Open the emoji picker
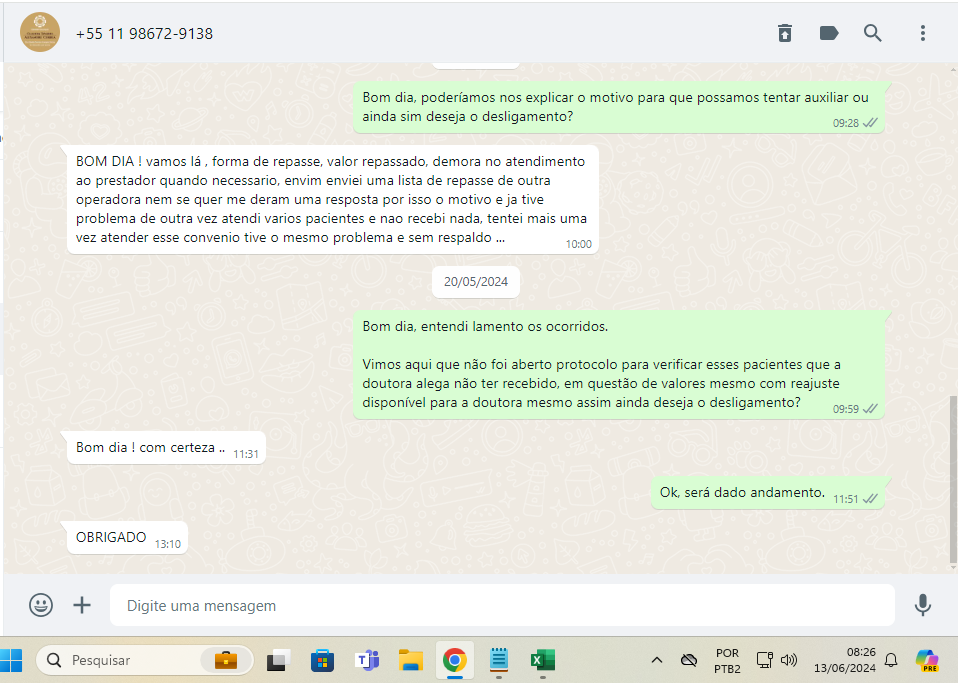This screenshot has width=958, height=683. pos(41,605)
